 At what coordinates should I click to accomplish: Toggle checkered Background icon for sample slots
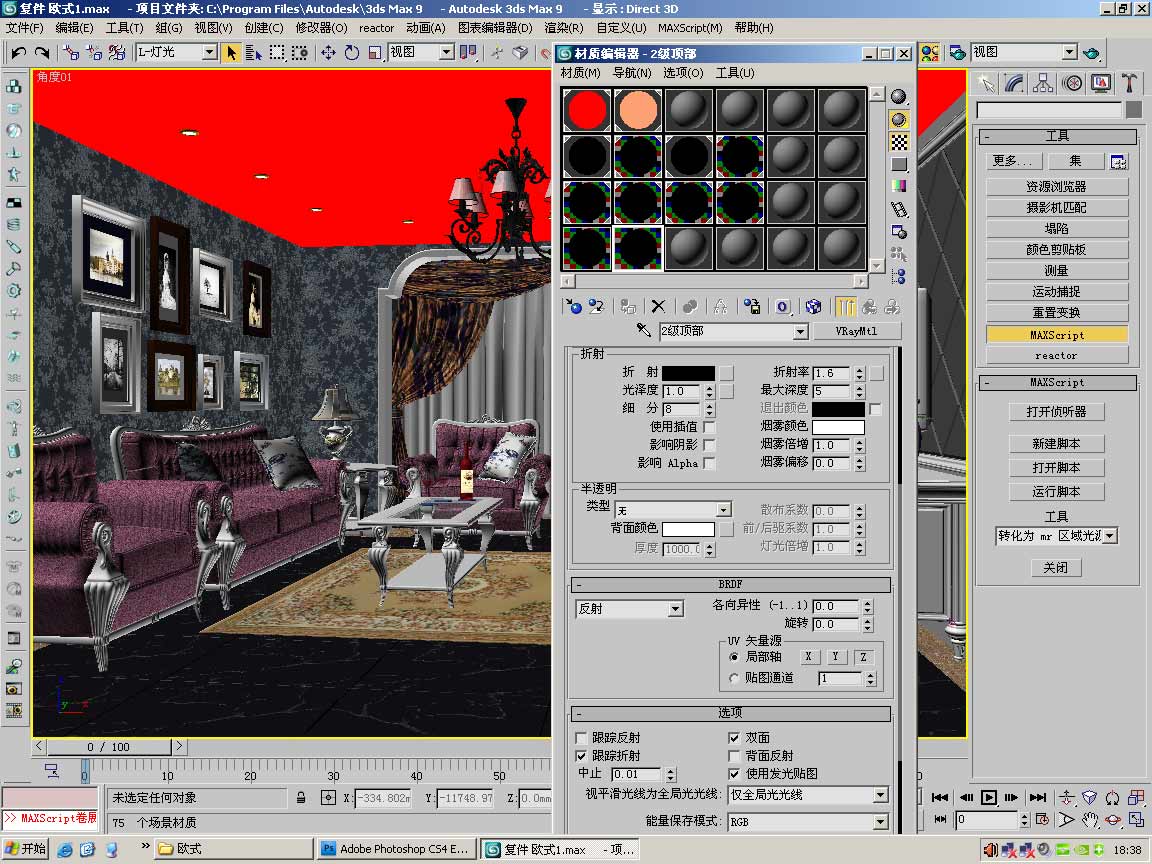pyautogui.click(x=899, y=142)
